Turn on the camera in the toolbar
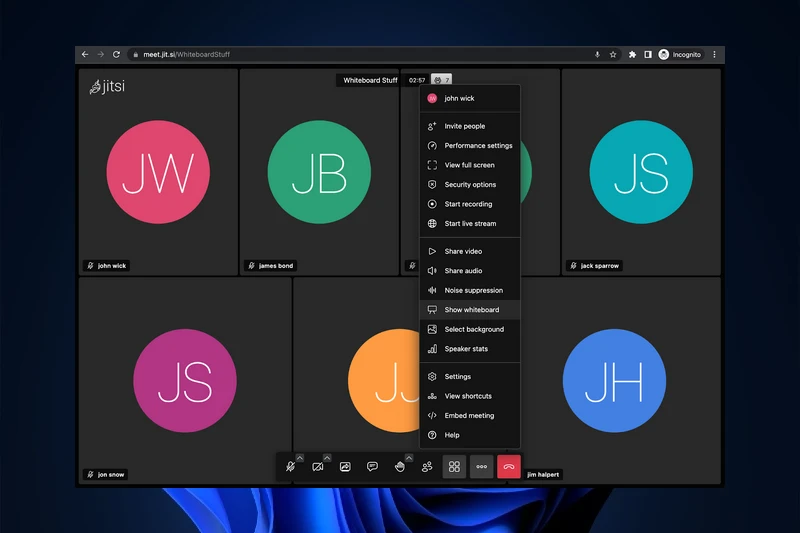Screen dimensions: 800x533 click(317, 467)
